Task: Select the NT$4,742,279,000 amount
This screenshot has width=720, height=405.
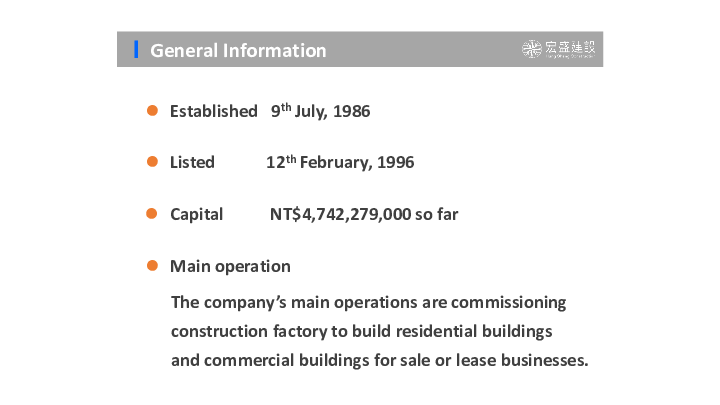Action: (340, 214)
